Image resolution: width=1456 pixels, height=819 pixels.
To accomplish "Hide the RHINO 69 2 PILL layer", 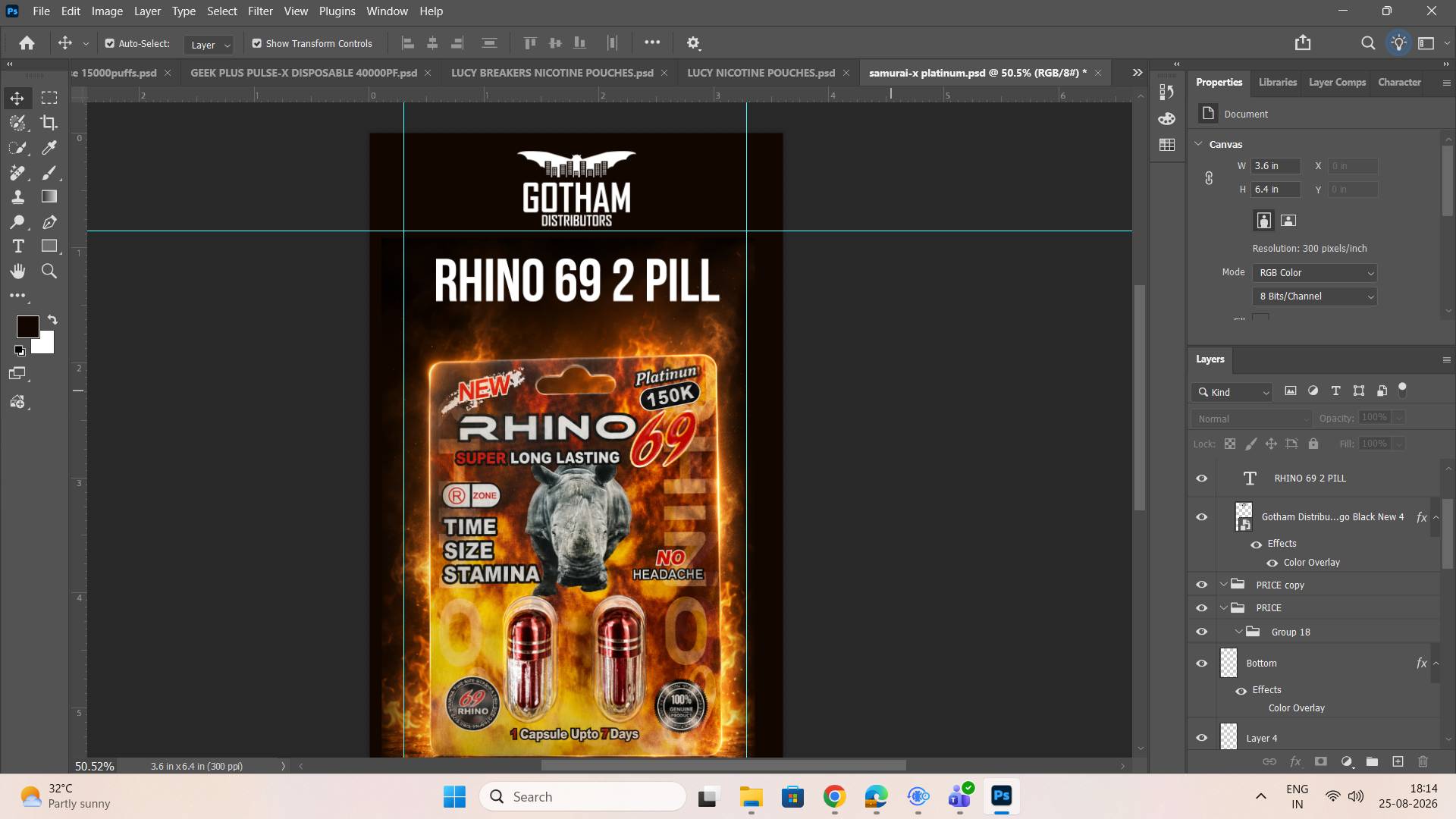I will (x=1202, y=479).
